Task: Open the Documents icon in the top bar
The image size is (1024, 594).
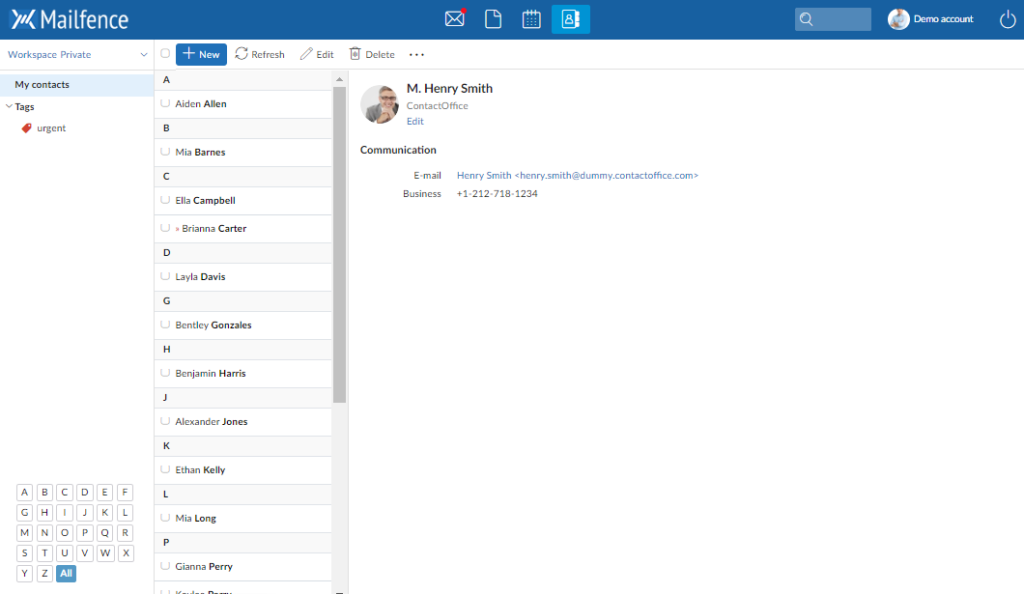Action: pyautogui.click(x=492, y=18)
